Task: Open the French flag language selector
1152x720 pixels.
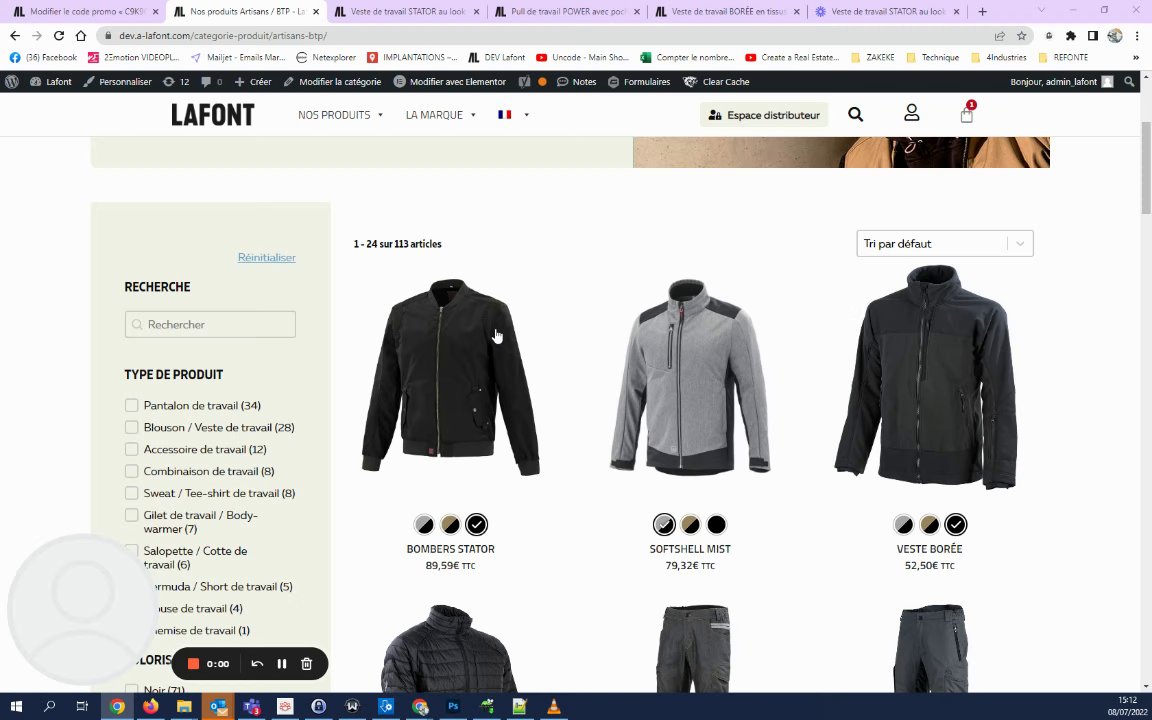Action: coord(513,115)
